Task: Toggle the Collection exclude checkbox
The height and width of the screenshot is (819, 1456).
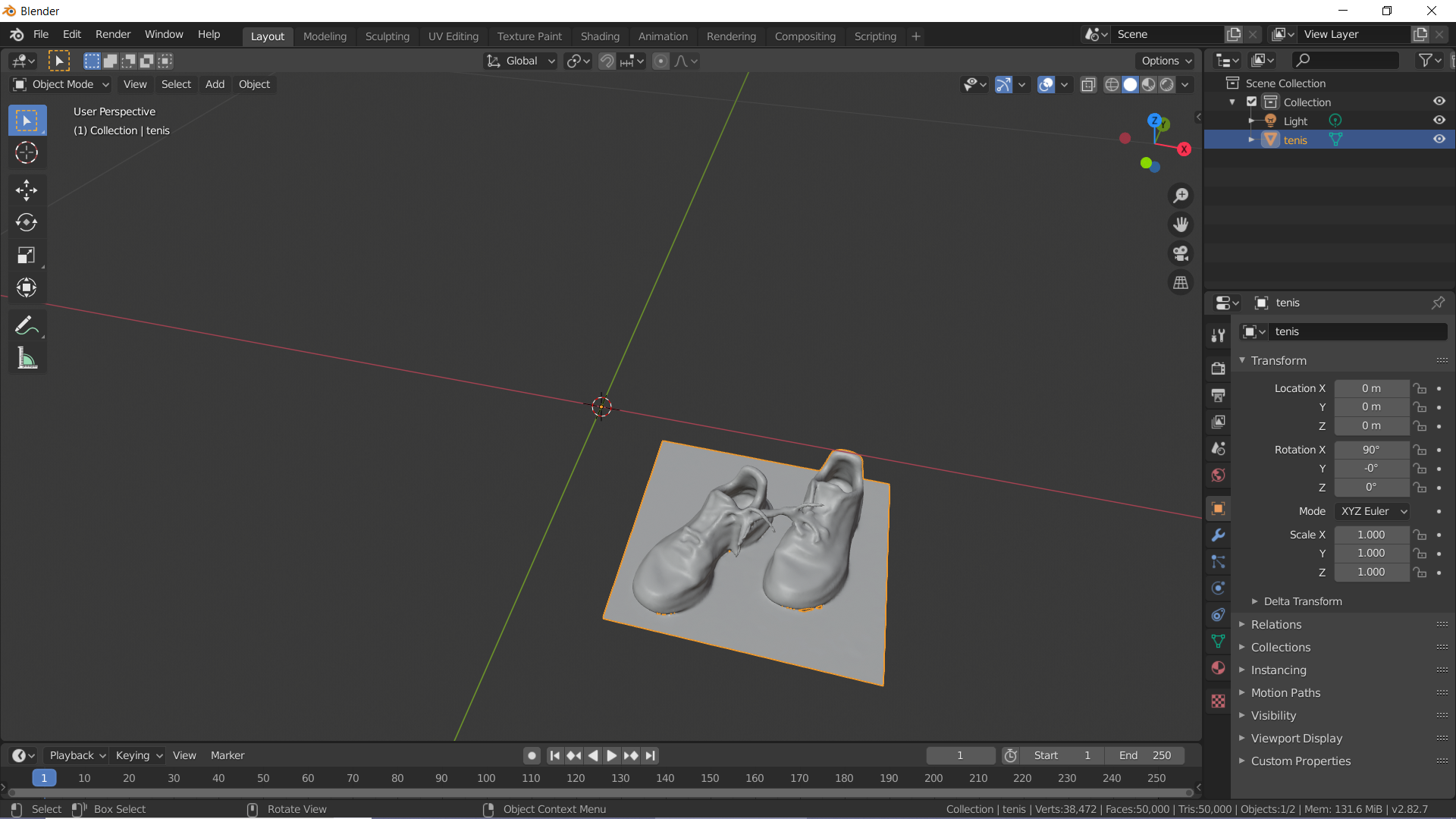Action: (1252, 102)
